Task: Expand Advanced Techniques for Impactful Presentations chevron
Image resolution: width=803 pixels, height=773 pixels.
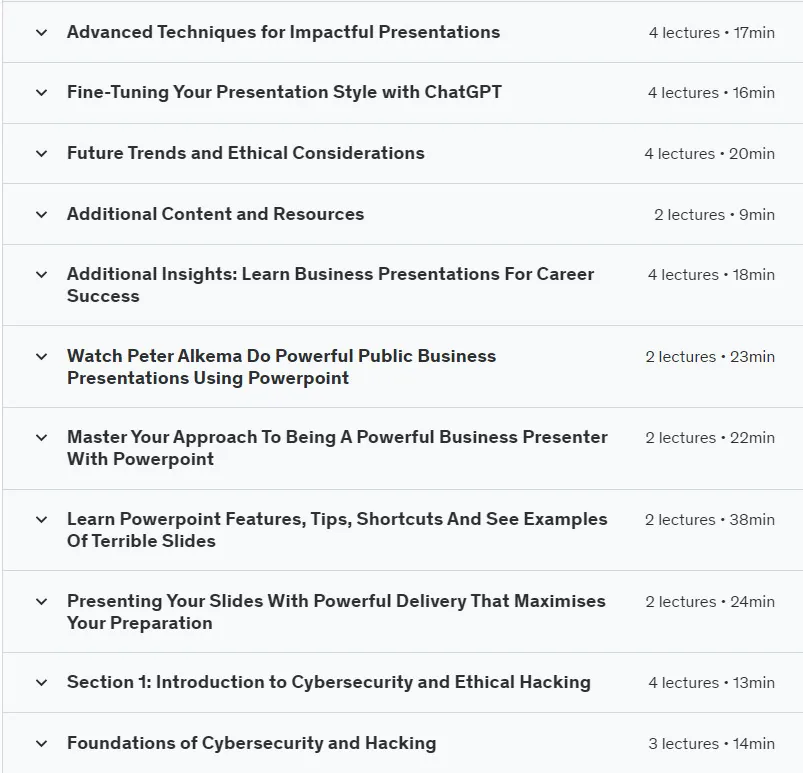Action: (x=41, y=33)
